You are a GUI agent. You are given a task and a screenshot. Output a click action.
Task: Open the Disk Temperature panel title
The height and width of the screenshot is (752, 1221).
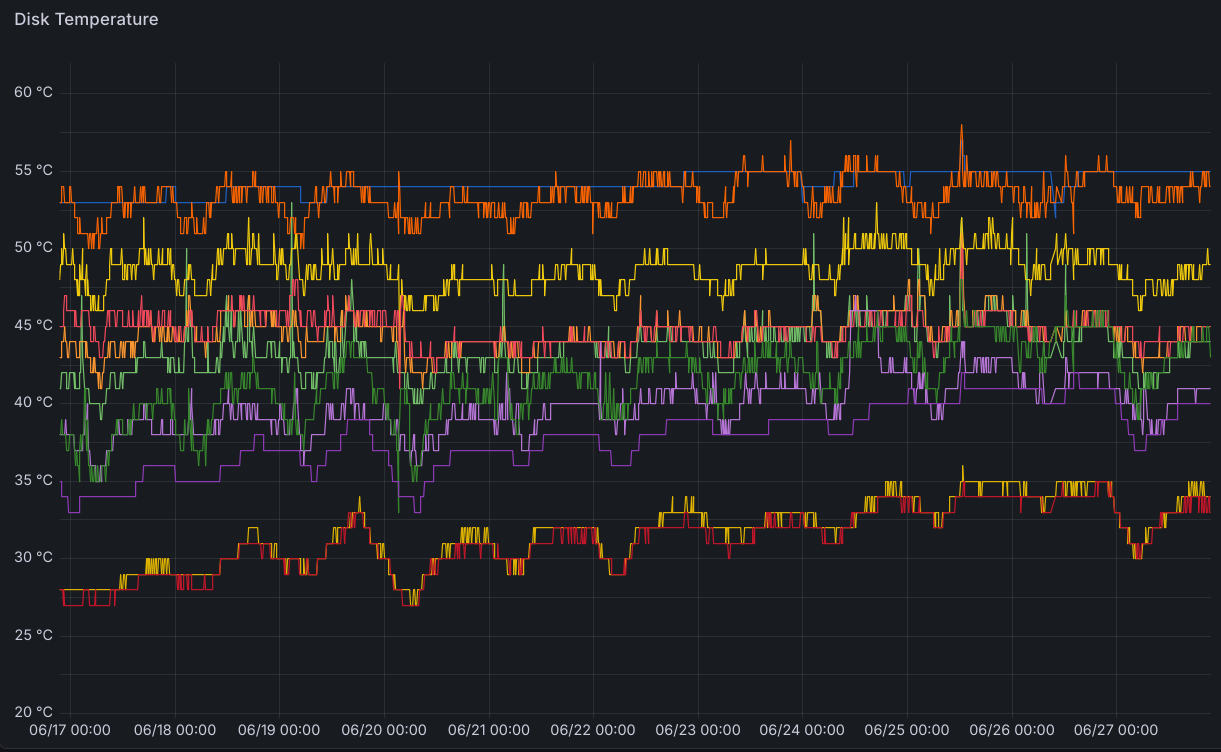coord(86,19)
